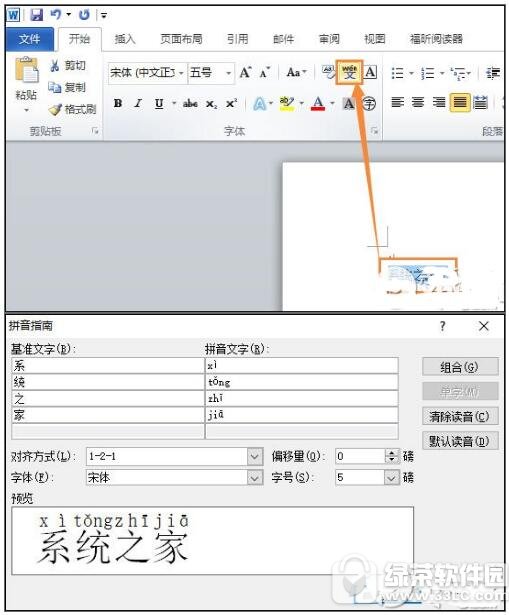Click the Save icon in quick access toolbar
This screenshot has height=615, width=509.
click(37, 15)
